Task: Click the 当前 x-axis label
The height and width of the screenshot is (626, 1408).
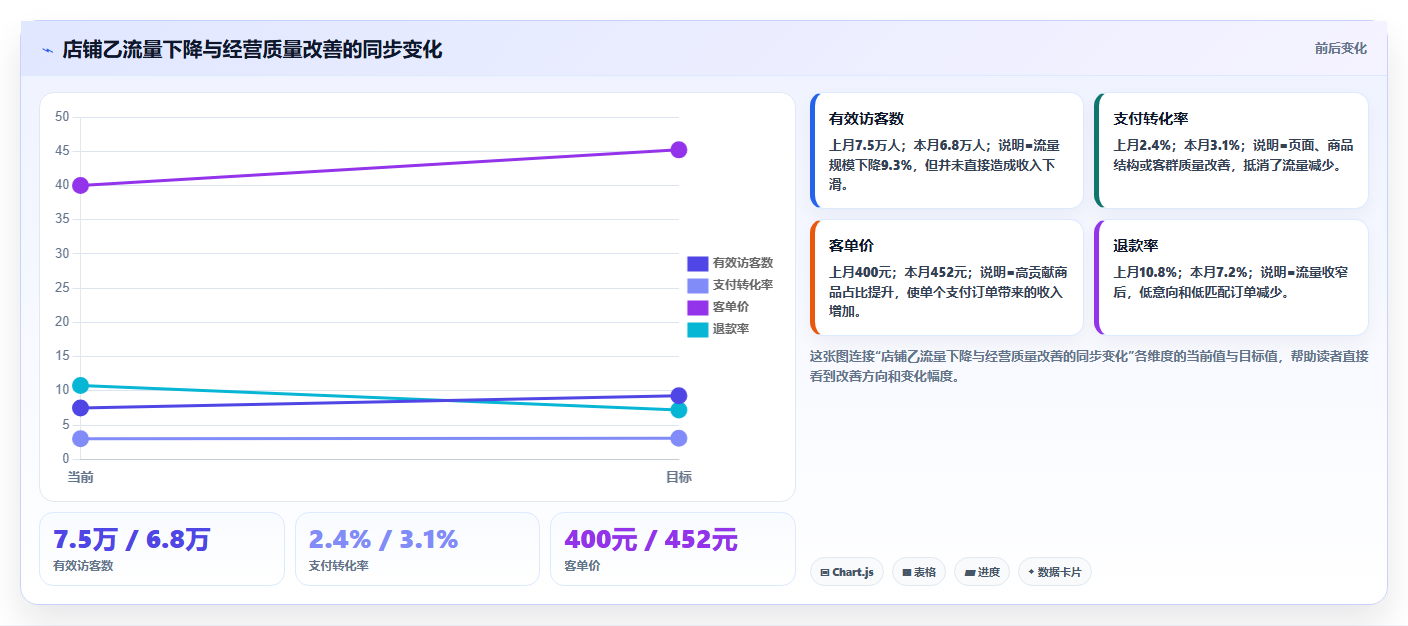Action: point(81,477)
